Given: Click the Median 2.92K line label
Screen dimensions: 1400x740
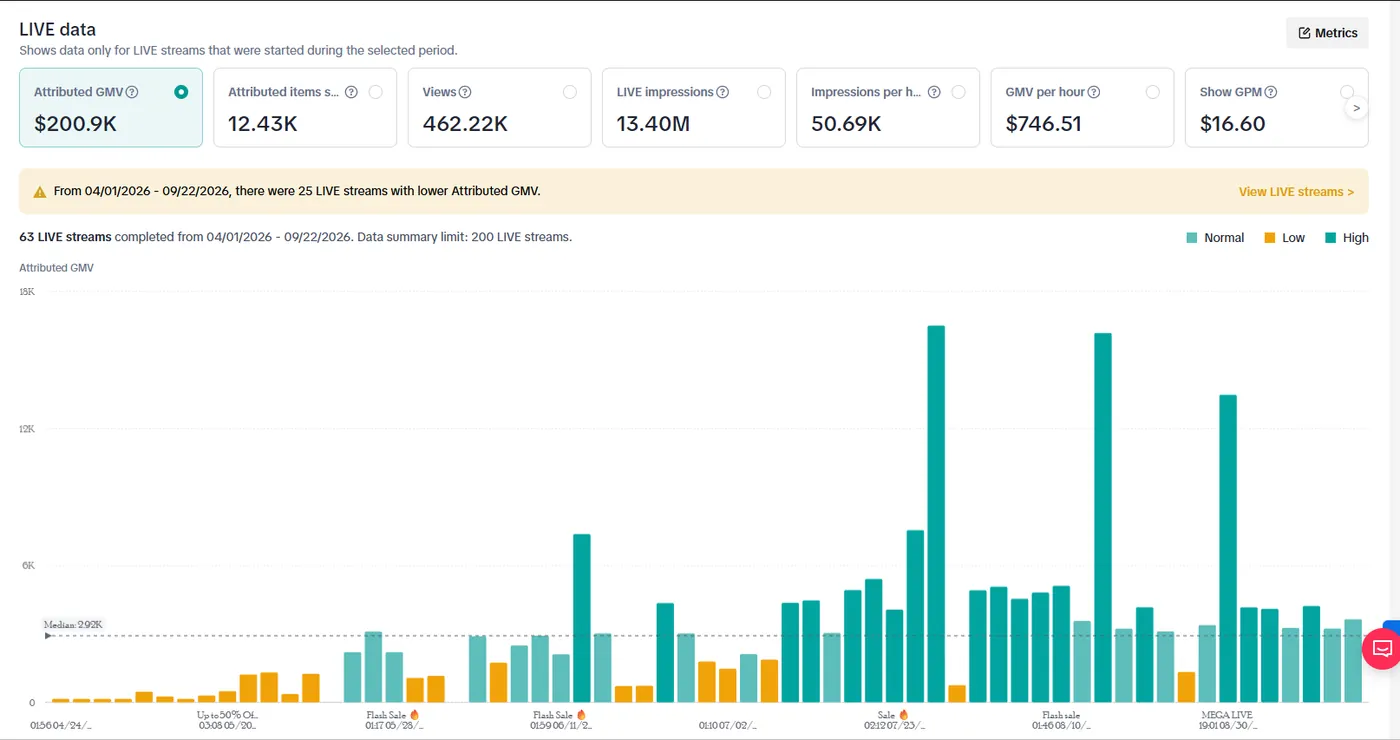Looking at the screenshot, I should (x=73, y=625).
